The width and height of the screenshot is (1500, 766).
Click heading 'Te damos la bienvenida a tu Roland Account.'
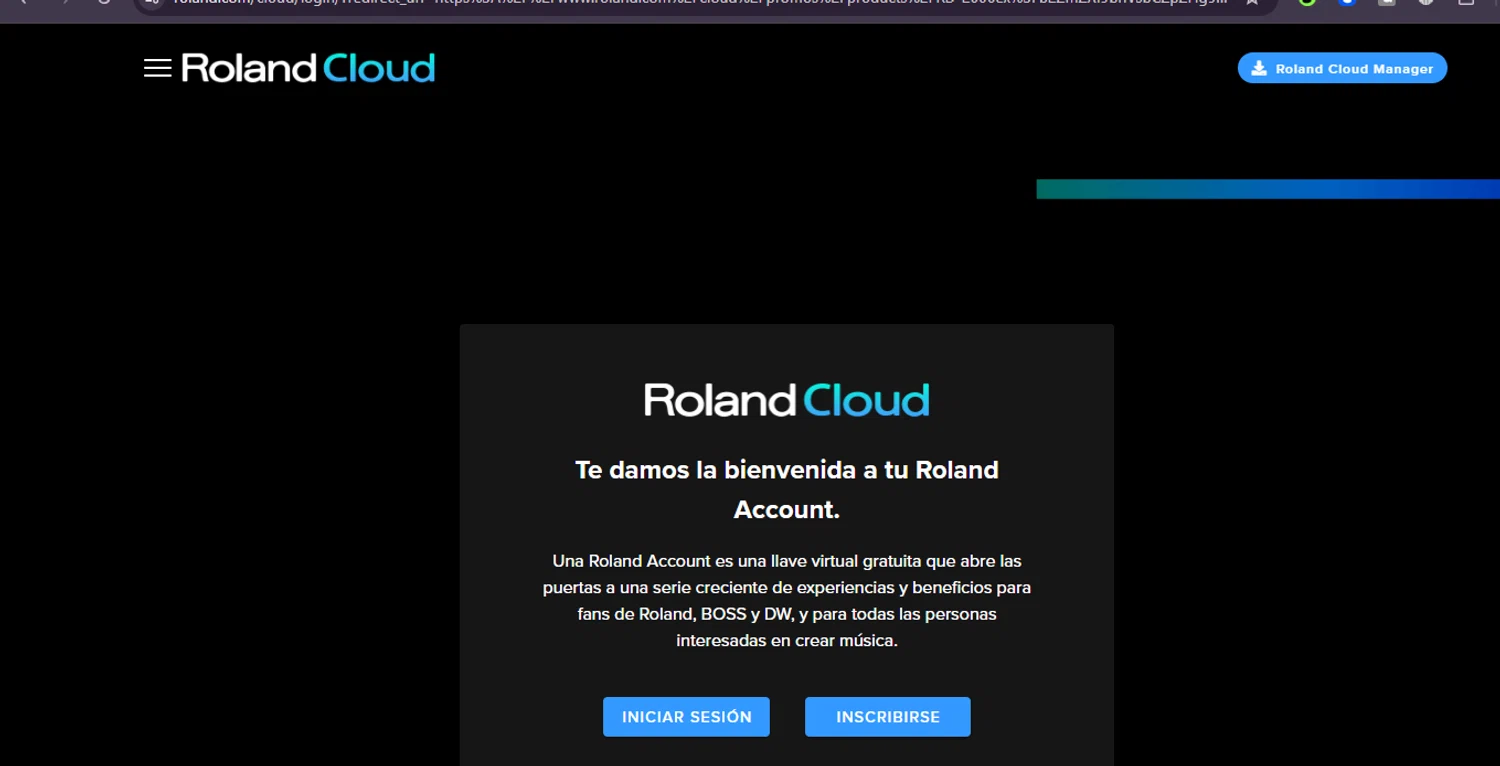[787, 490]
